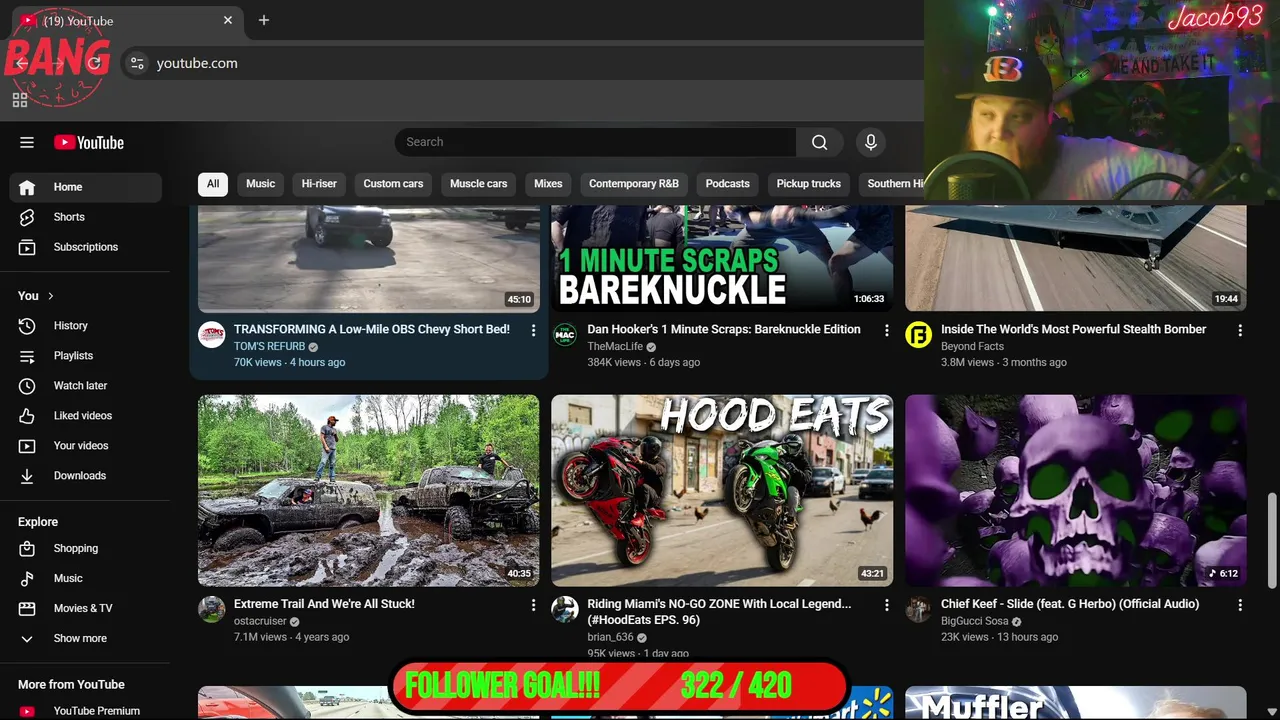Open Shopping under Explore
Image resolution: width=1280 pixels, height=720 pixels.
click(x=85, y=549)
